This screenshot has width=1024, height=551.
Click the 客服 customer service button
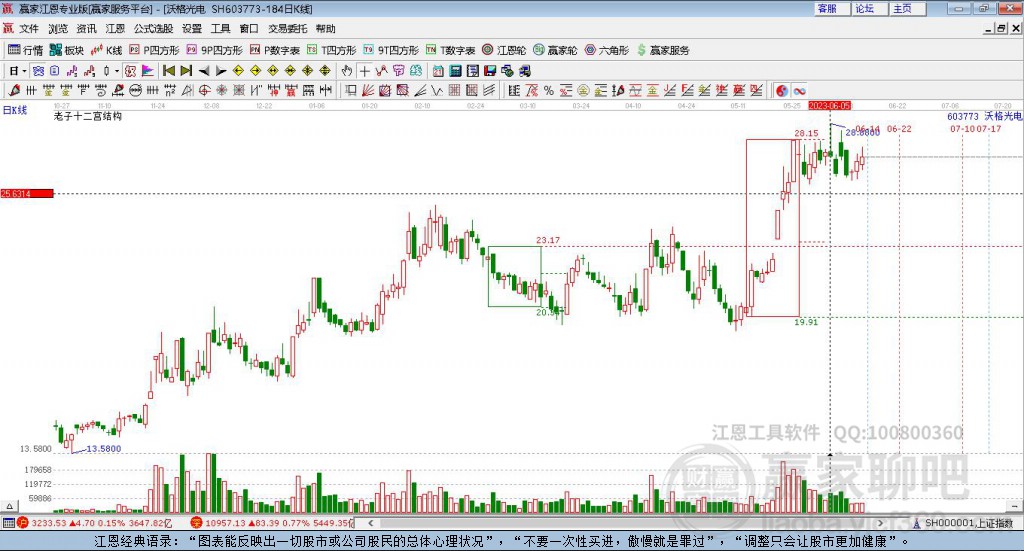(x=831, y=8)
